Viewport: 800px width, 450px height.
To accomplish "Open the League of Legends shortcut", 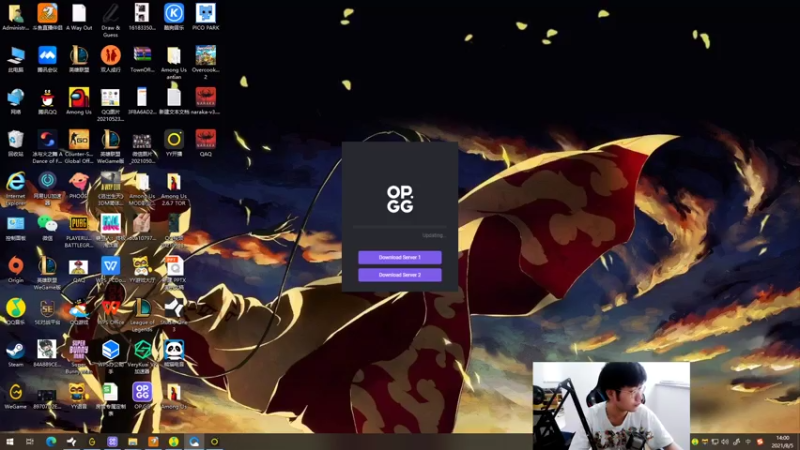I will (x=142, y=315).
